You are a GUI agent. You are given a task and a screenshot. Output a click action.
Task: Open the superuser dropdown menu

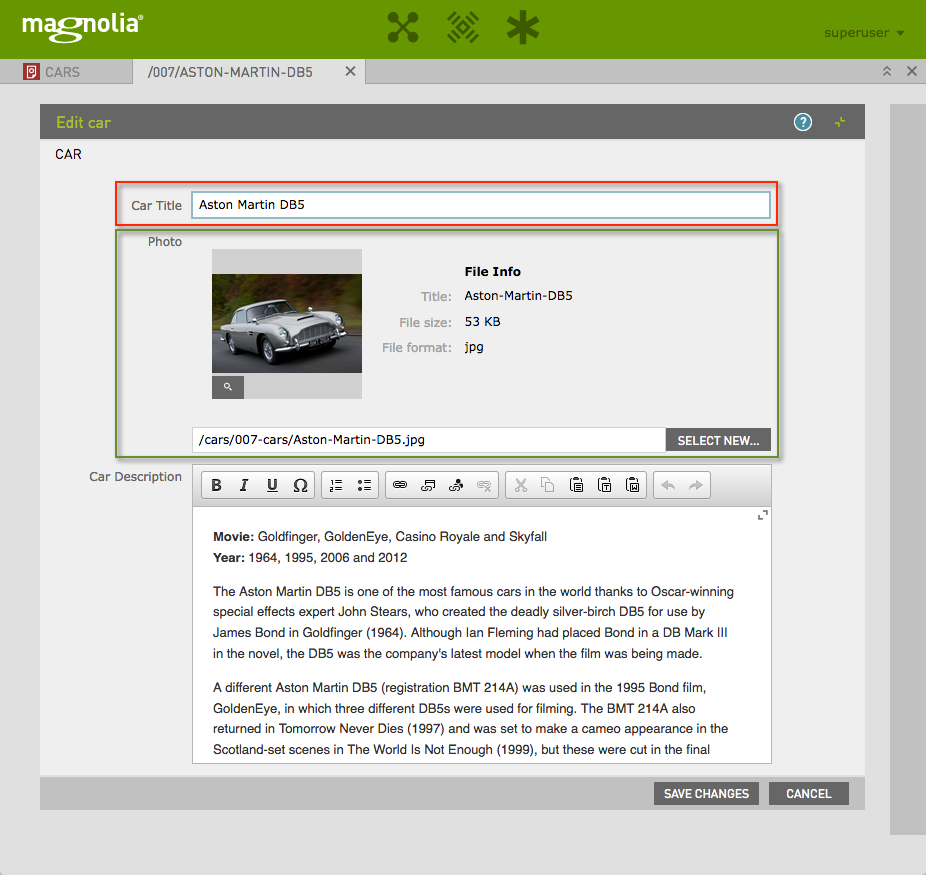tap(864, 33)
